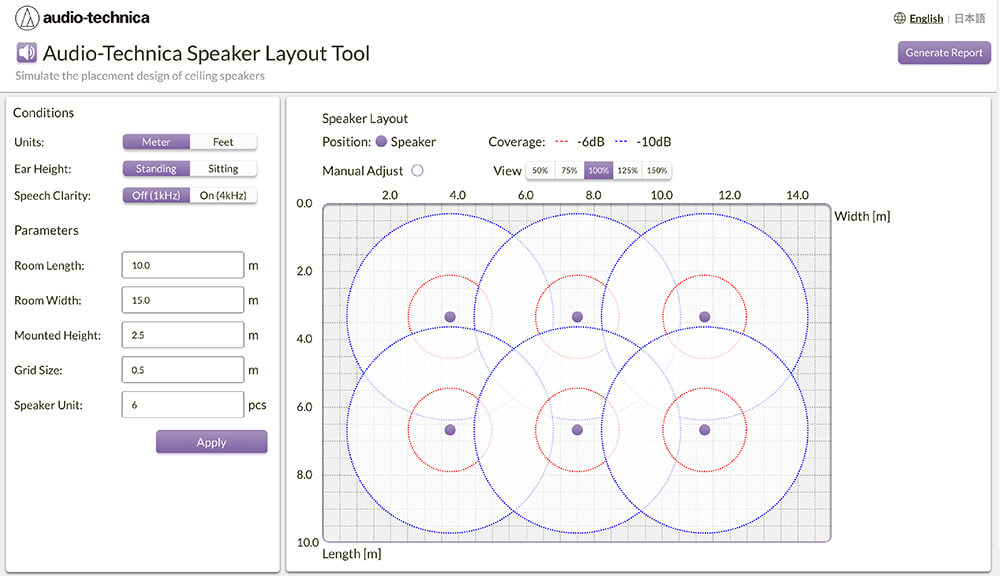The image size is (1000, 576).
Task: Click the red -6dB coverage legend dashes
Action: [561, 142]
